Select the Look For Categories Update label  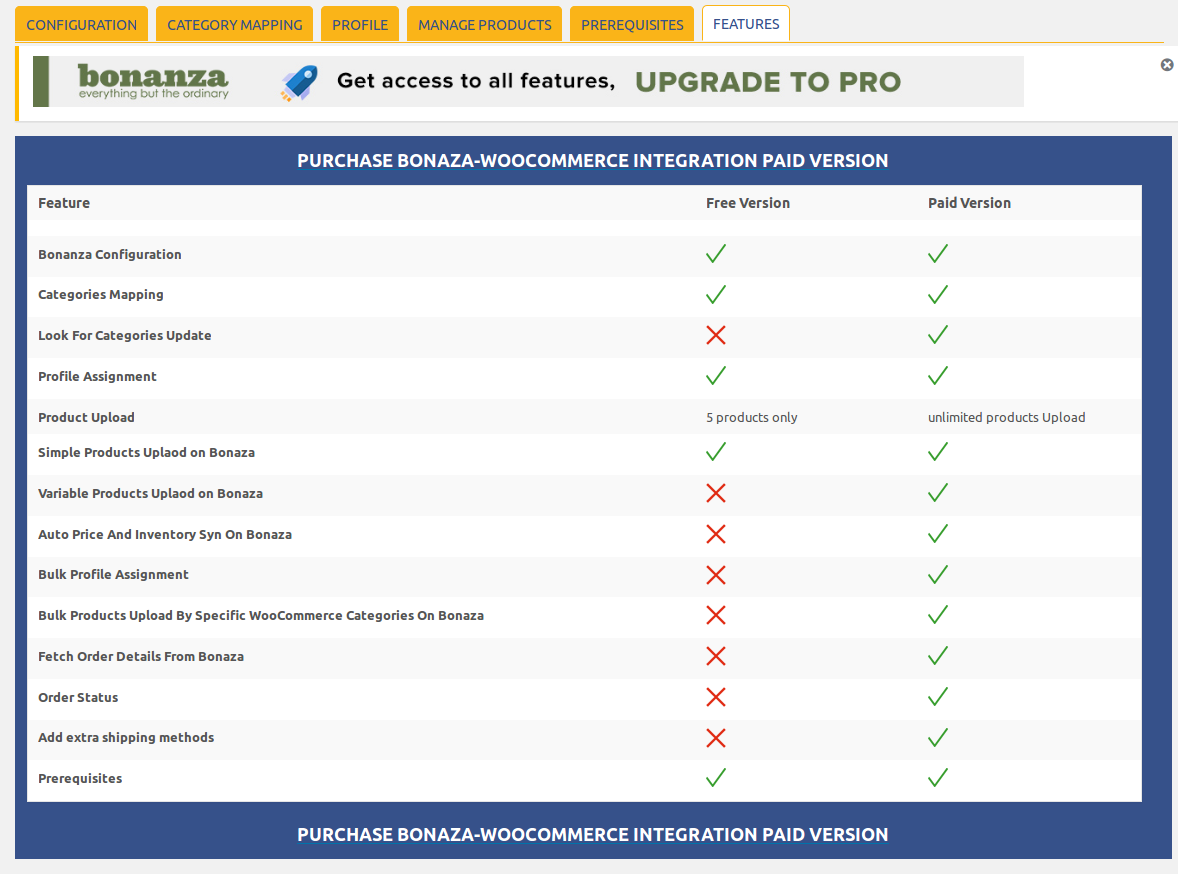click(125, 335)
